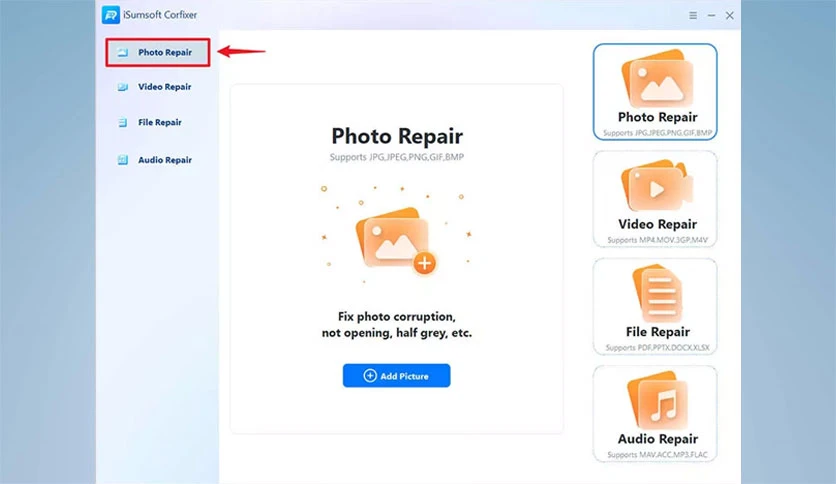Select Photo Repair in the sidebar

(x=158, y=52)
